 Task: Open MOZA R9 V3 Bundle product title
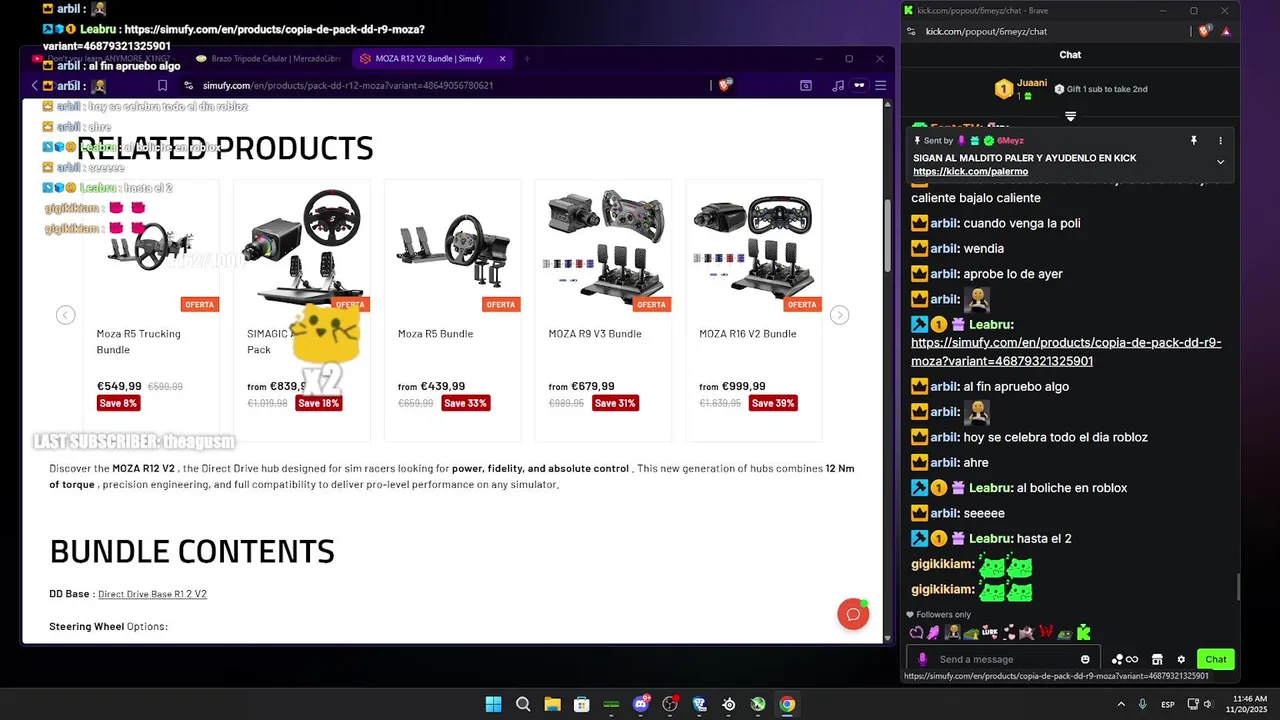[595, 334]
